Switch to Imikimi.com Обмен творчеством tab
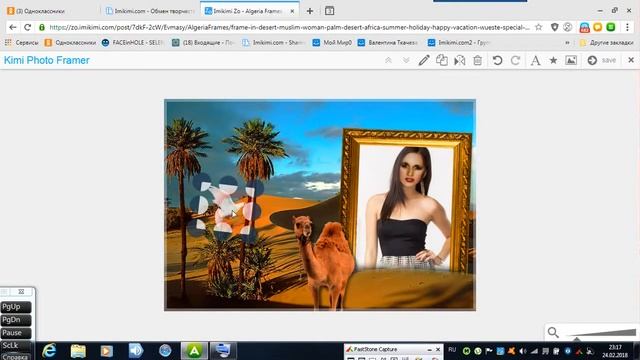The image size is (640, 360). click(150, 11)
